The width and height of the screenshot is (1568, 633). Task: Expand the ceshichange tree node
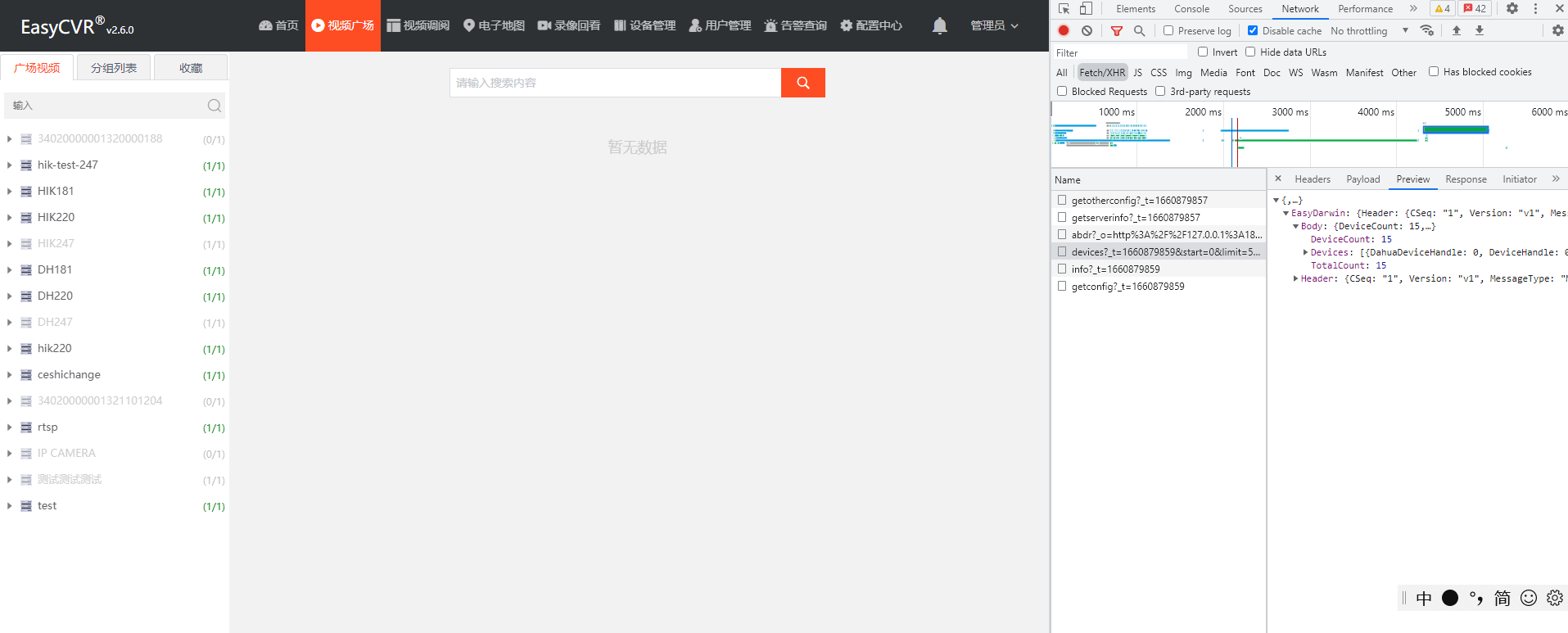(x=9, y=375)
